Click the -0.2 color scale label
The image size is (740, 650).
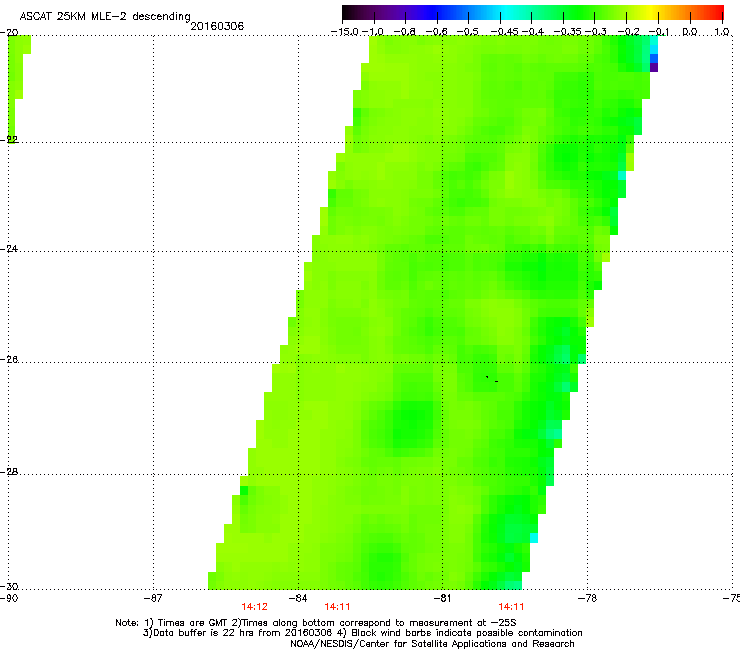point(629,32)
